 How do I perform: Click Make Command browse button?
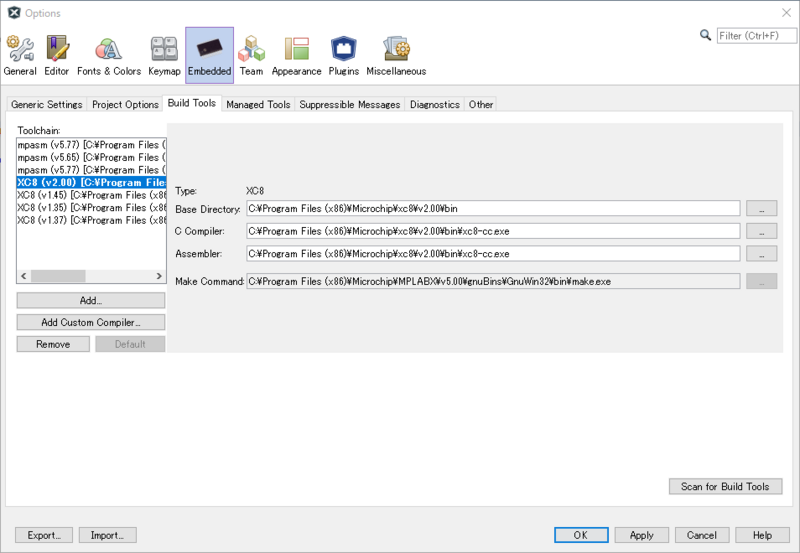pyautogui.click(x=761, y=281)
